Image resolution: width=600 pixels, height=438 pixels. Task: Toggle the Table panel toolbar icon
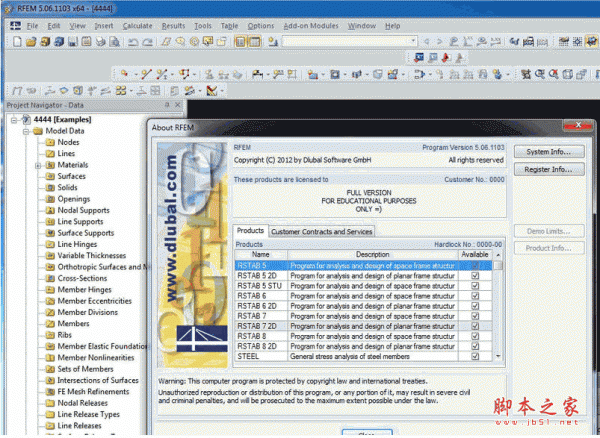point(254,41)
